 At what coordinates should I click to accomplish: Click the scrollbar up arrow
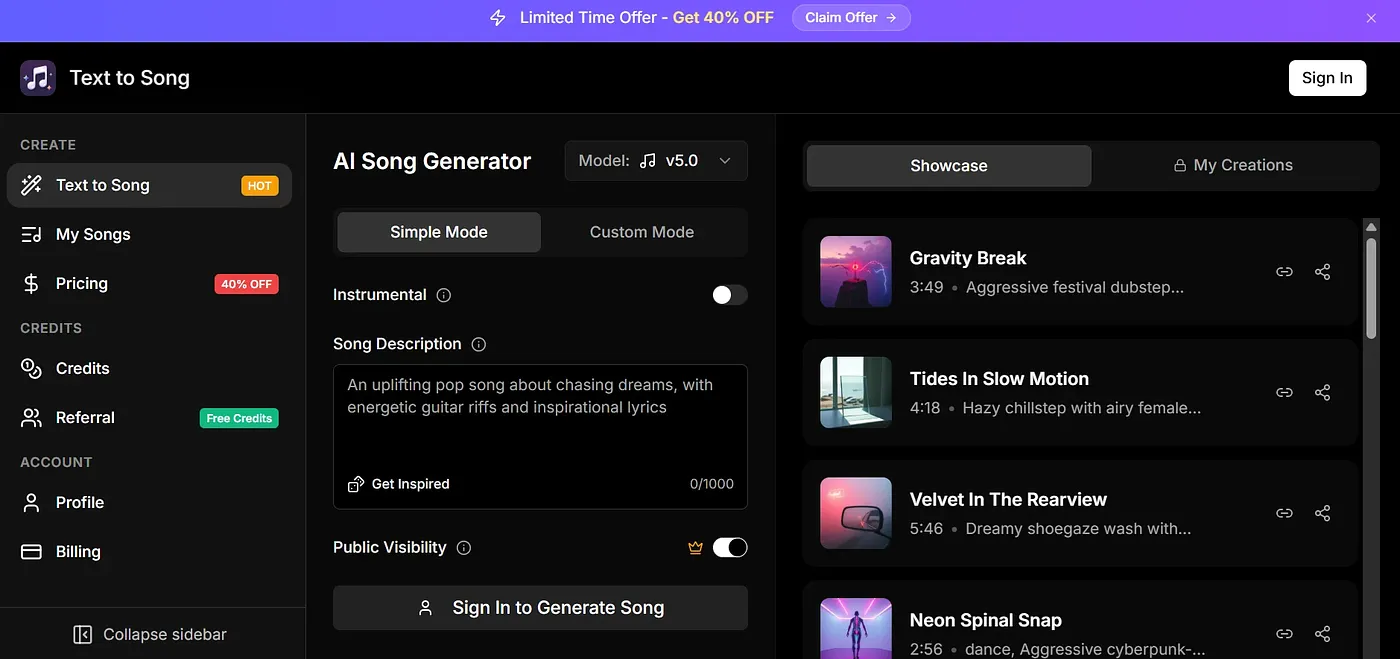coord(1372,226)
